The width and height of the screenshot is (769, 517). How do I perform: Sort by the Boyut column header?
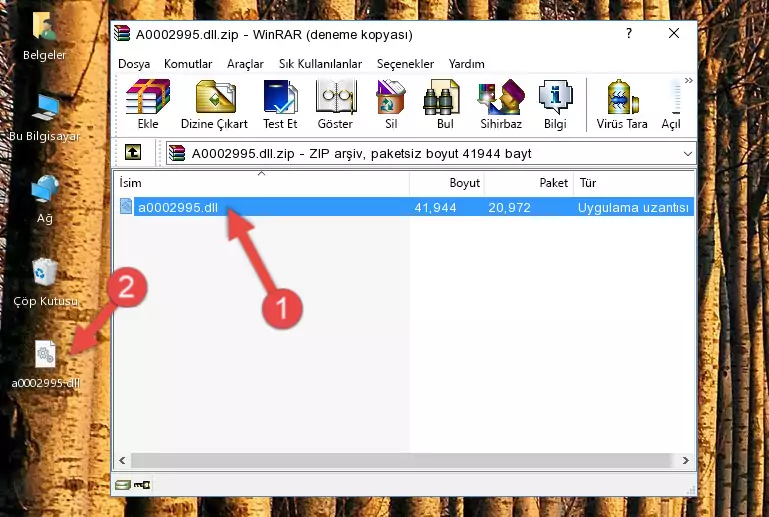point(447,183)
